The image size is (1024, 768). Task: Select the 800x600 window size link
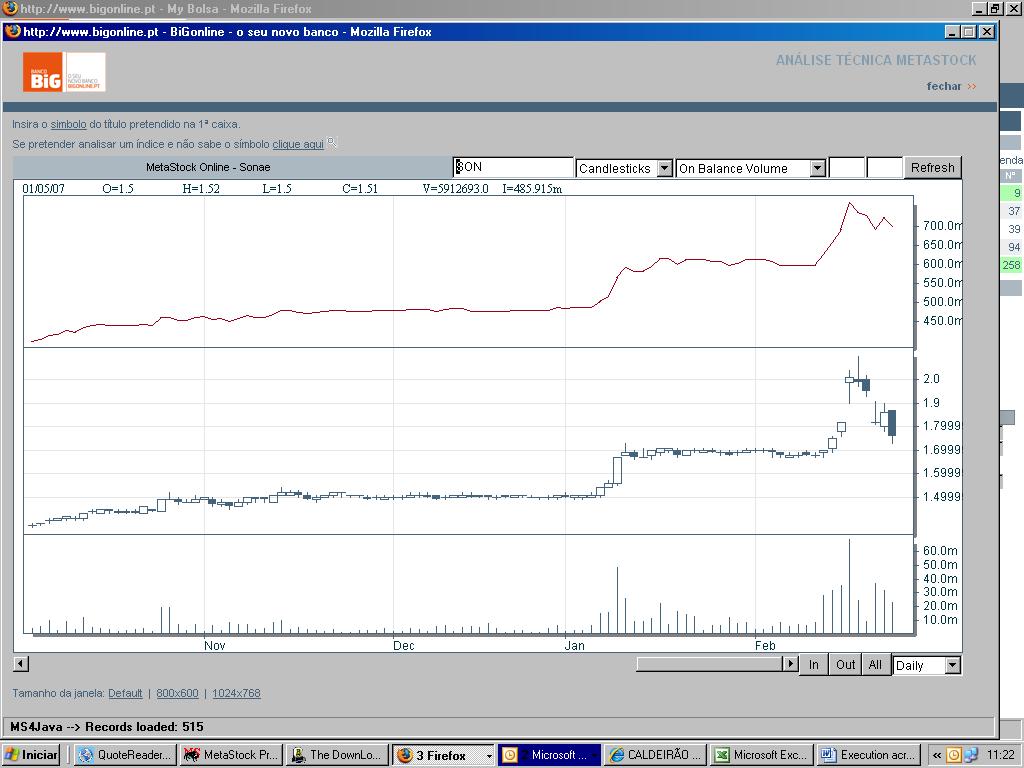[177, 694]
